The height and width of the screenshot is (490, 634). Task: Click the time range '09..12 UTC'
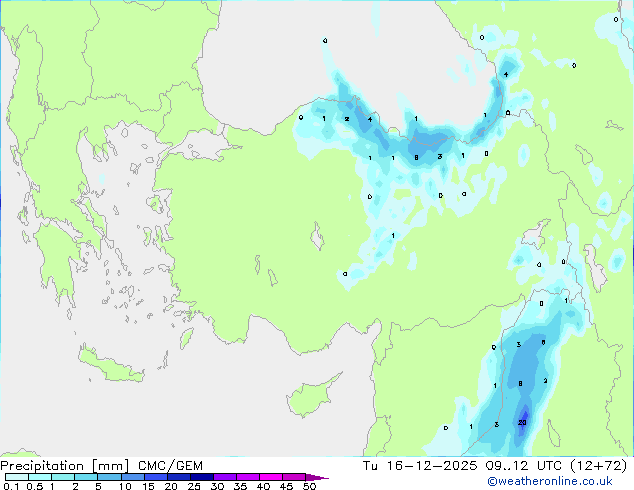pyautogui.click(x=524, y=466)
